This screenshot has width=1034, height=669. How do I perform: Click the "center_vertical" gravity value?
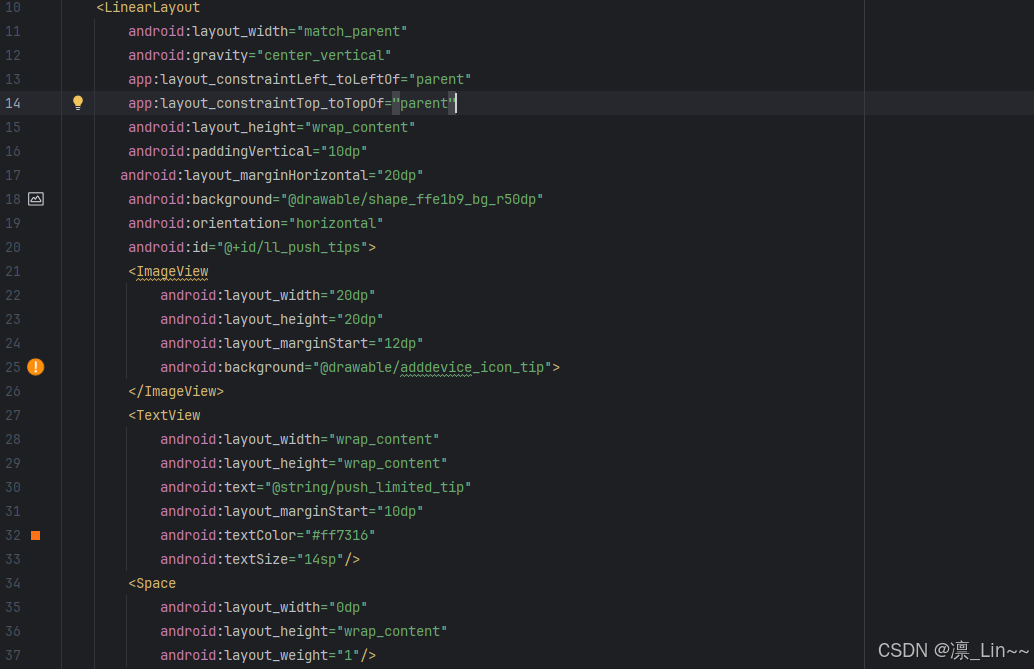point(324,55)
